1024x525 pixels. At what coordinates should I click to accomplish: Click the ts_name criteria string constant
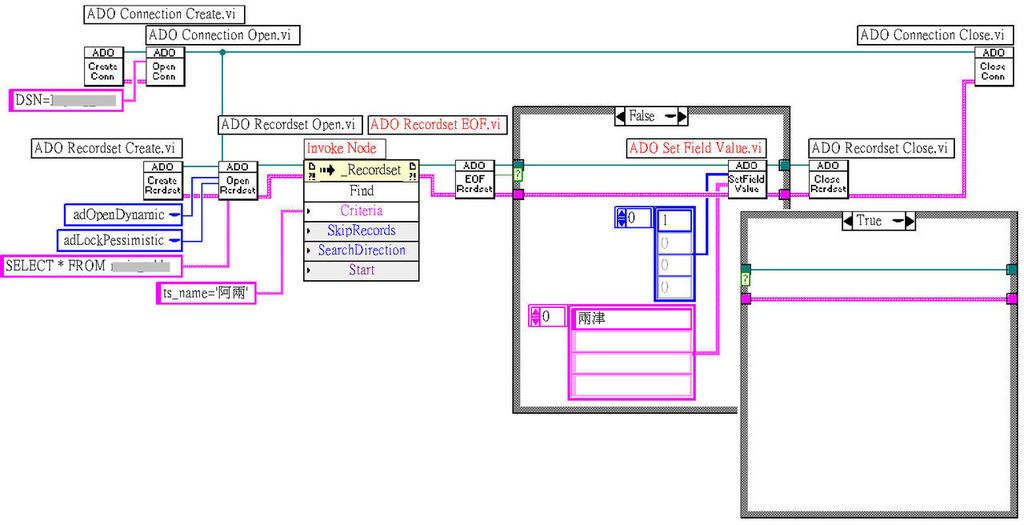pyautogui.click(x=206, y=293)
